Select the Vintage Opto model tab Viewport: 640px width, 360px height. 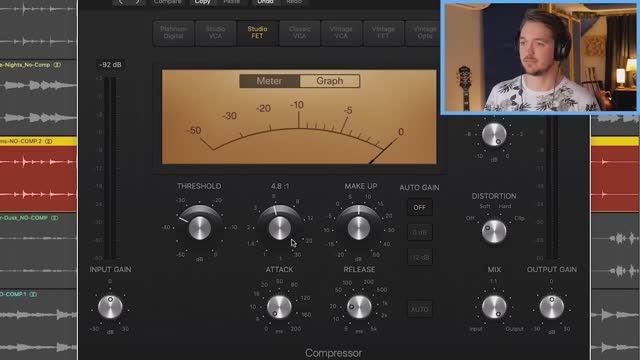click(x=423, y=33)
